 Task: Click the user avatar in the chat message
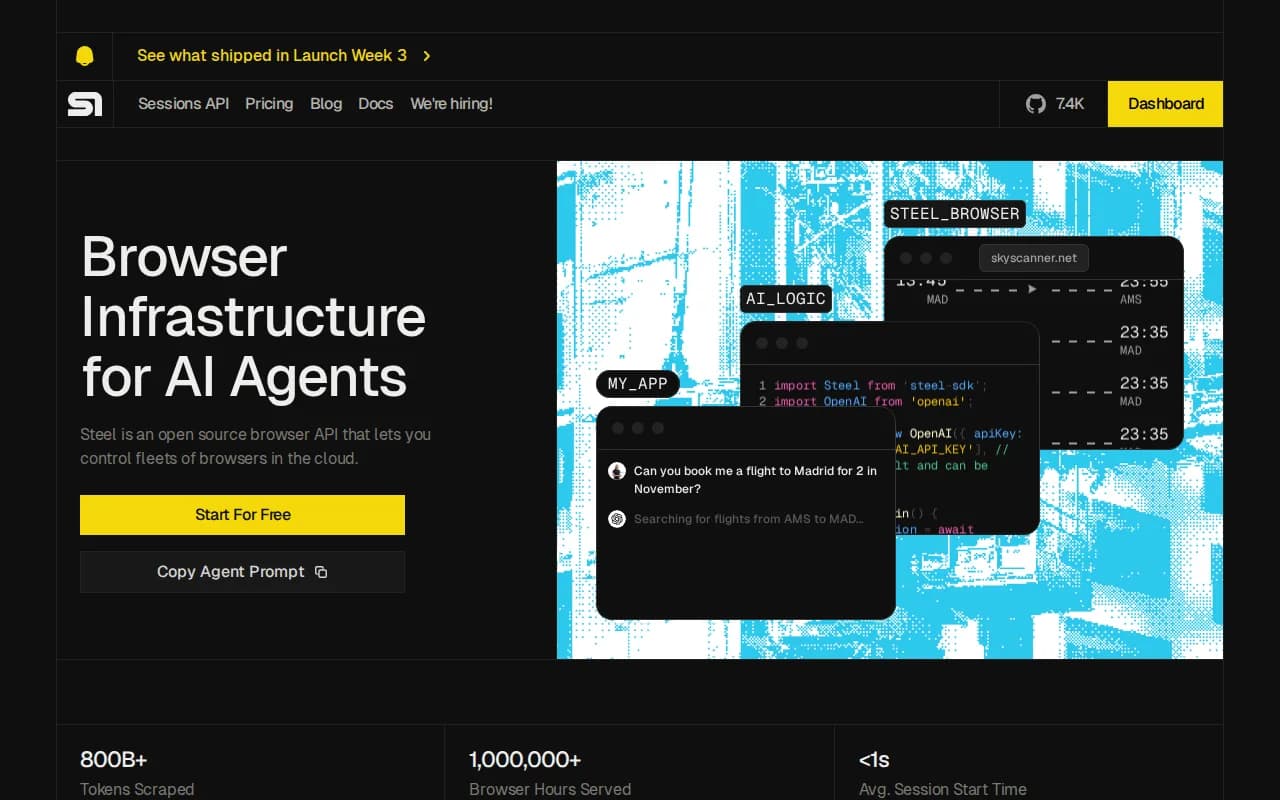(x=617, y=471)
